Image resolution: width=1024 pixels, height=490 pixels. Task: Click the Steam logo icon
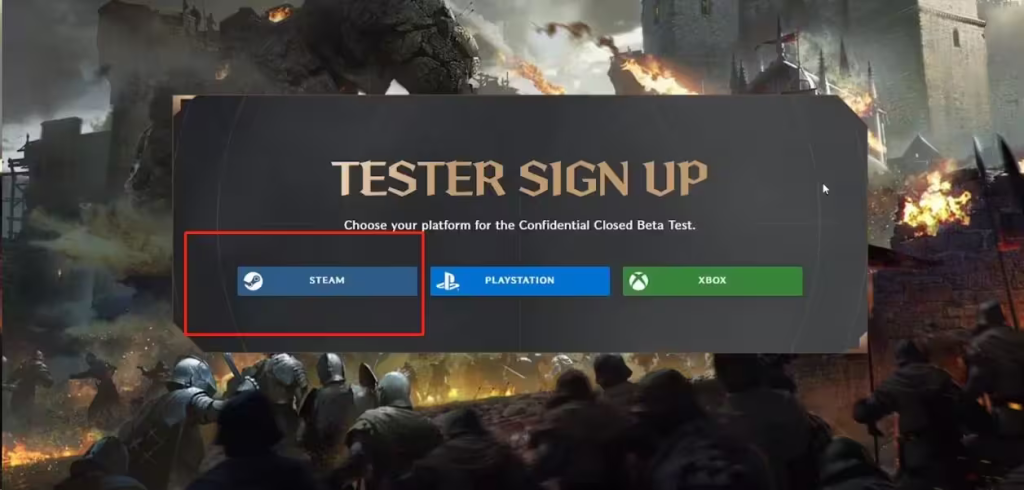click(x=253, y=281)
